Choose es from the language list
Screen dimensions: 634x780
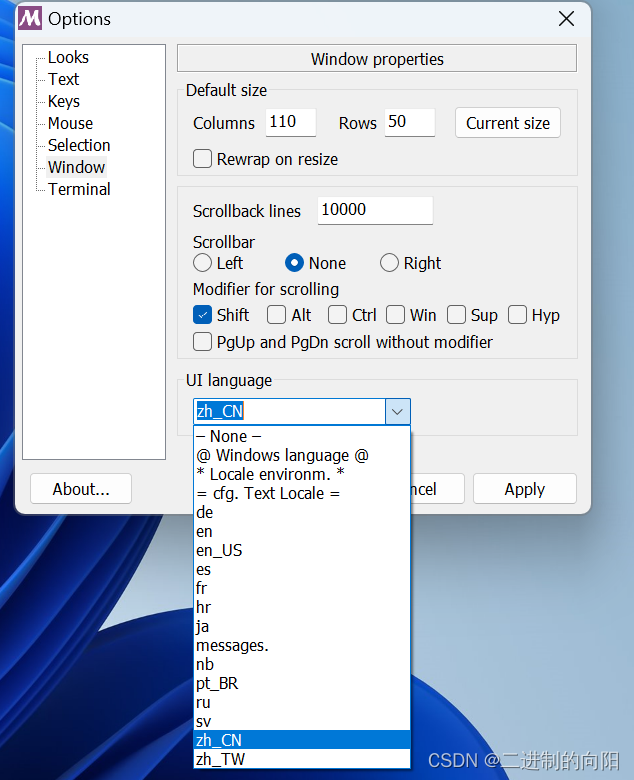[x=302, y=569]
